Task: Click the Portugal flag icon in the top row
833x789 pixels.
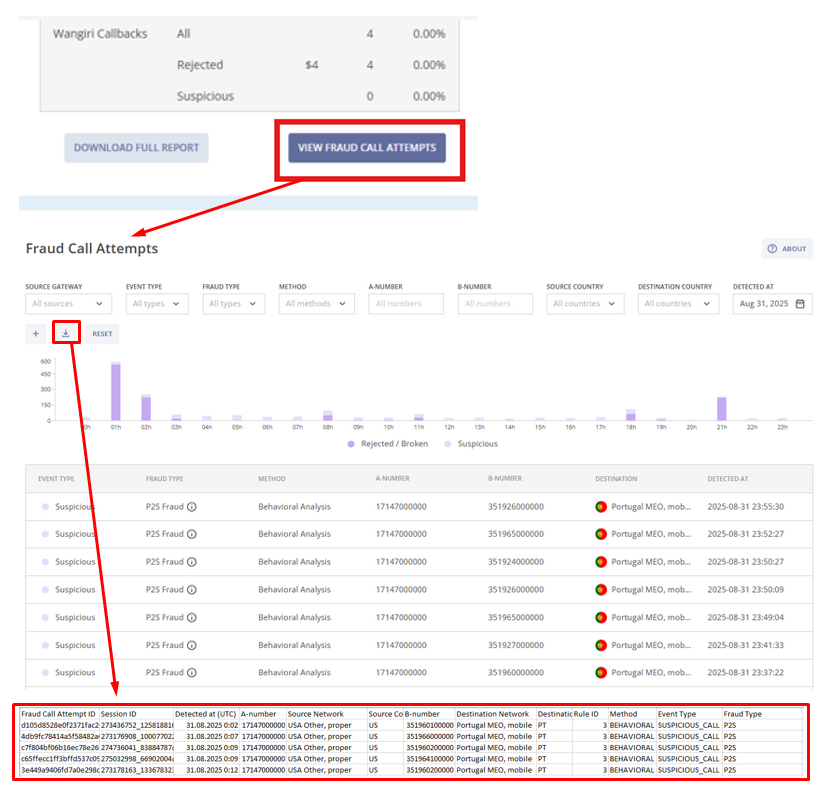Action: pos(599,506)
